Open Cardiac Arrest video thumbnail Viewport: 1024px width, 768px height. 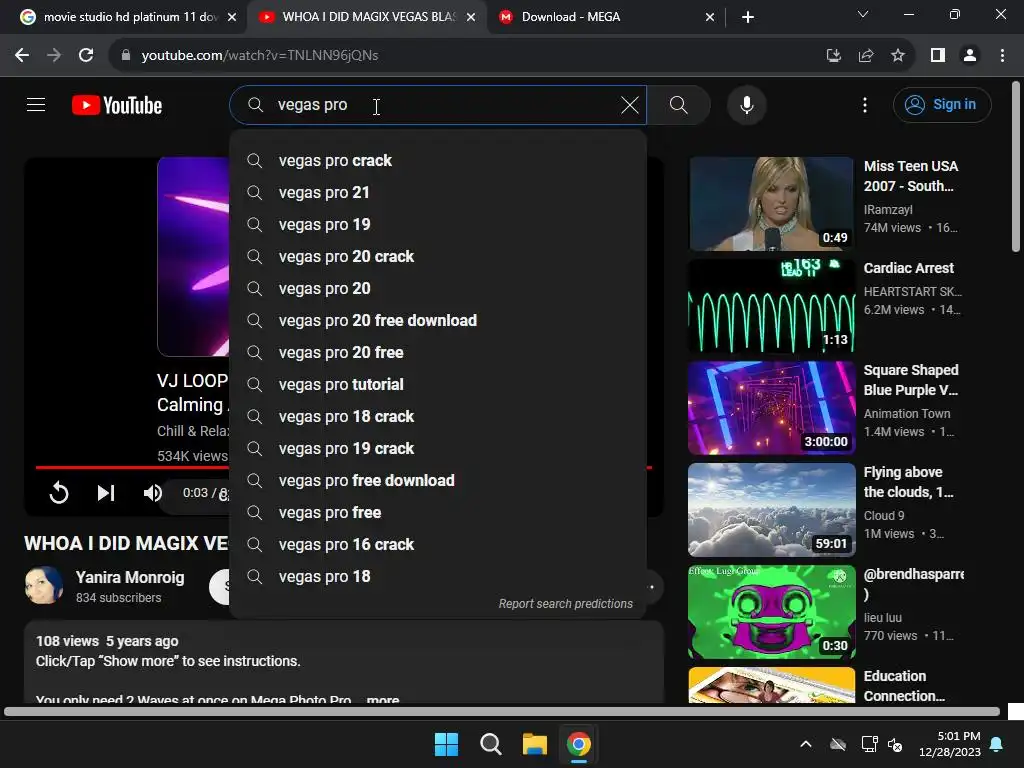(x=771, y=305)
